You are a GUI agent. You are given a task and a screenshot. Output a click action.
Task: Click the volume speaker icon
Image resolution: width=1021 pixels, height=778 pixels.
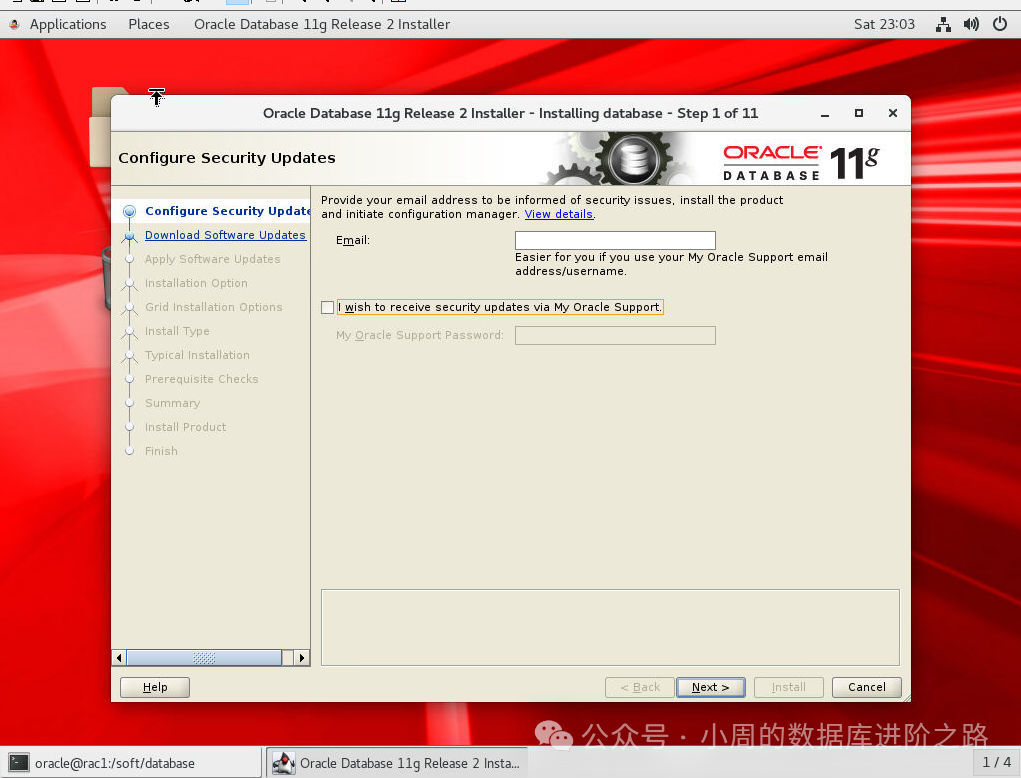(971, 25)
